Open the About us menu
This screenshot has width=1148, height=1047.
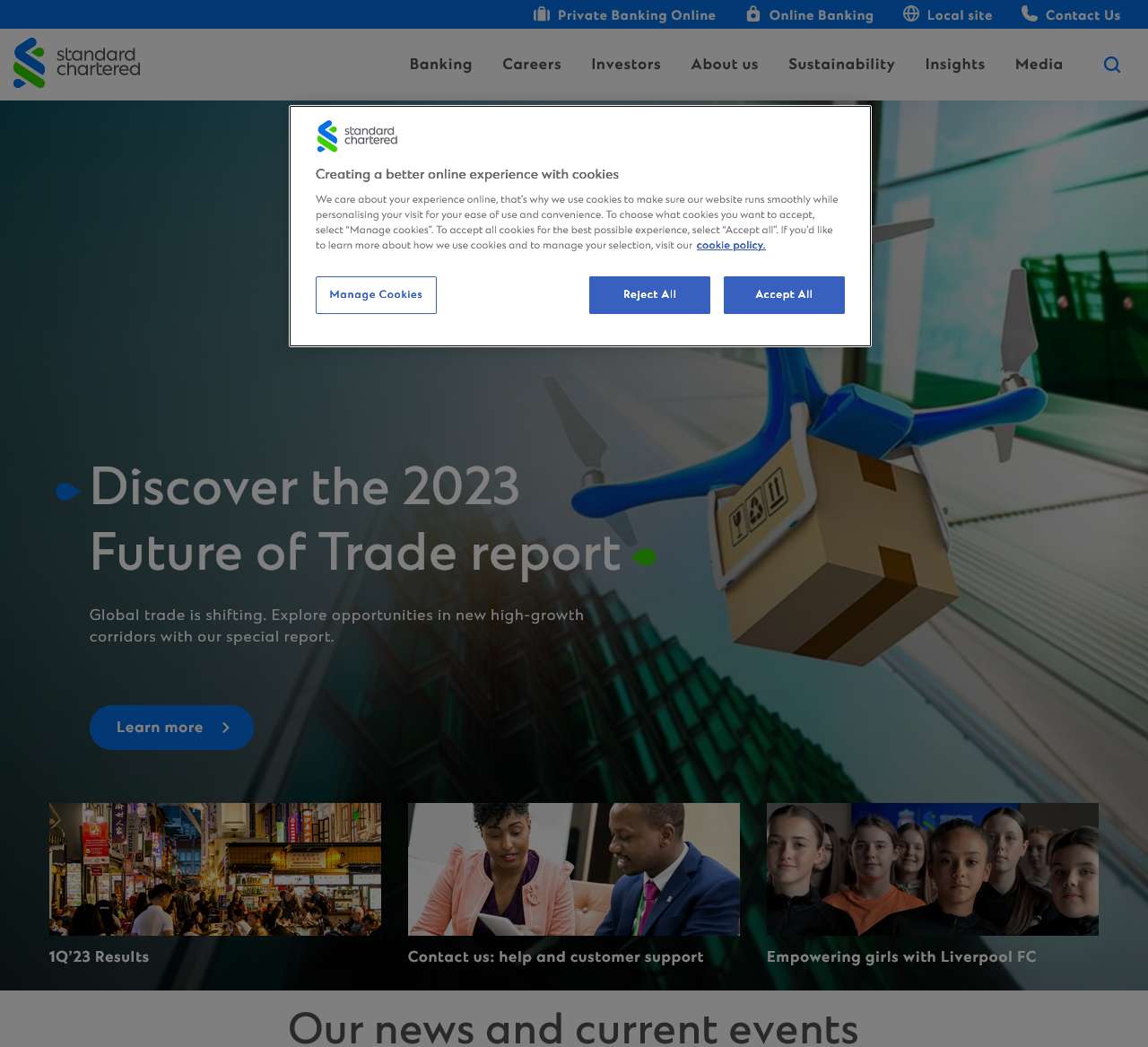tap(725, 65)
